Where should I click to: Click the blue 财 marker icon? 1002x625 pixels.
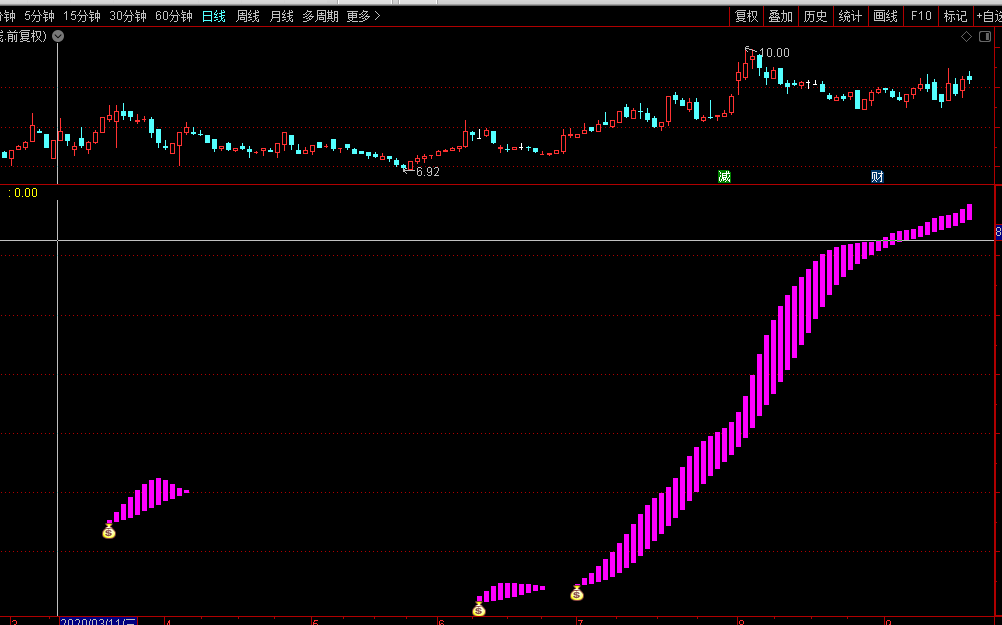coord(877,177)
